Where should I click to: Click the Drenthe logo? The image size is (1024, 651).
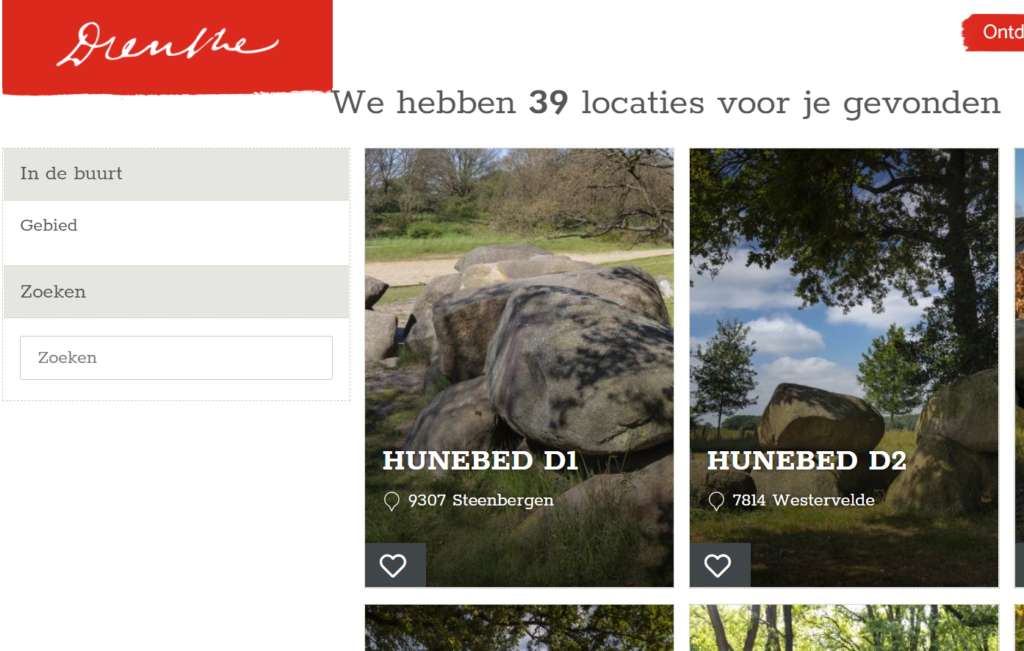coord(167,46)
